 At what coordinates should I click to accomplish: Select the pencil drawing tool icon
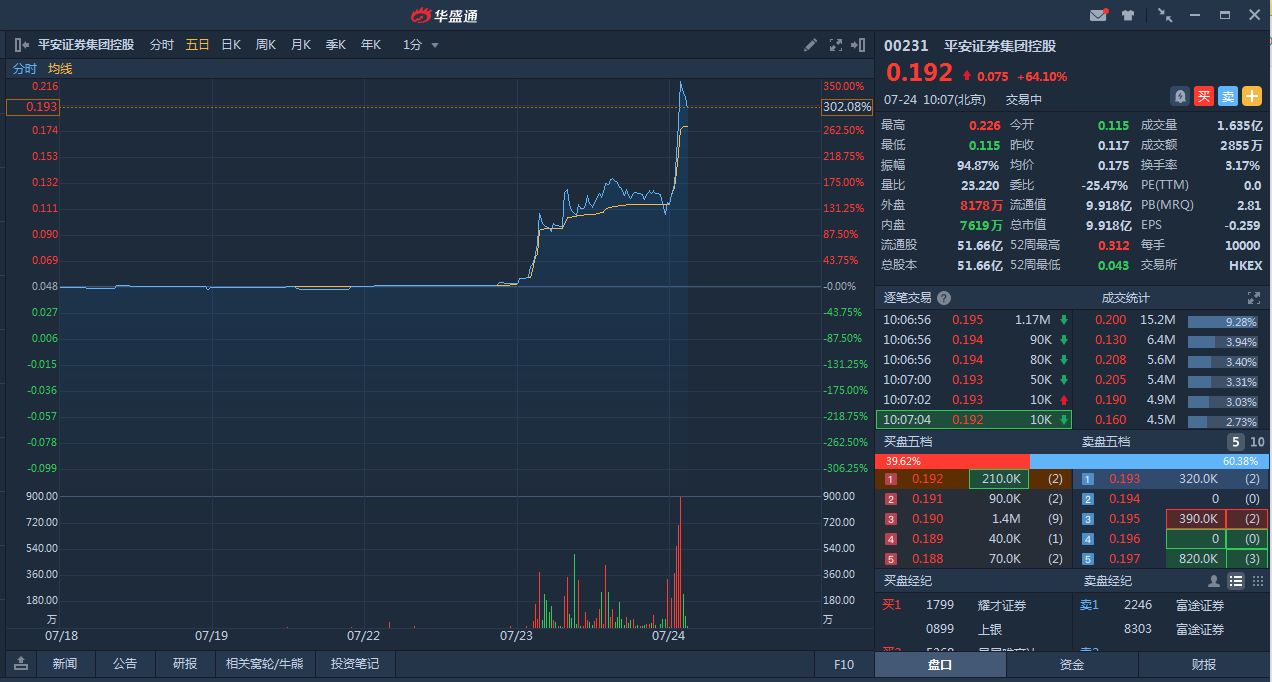811,45
